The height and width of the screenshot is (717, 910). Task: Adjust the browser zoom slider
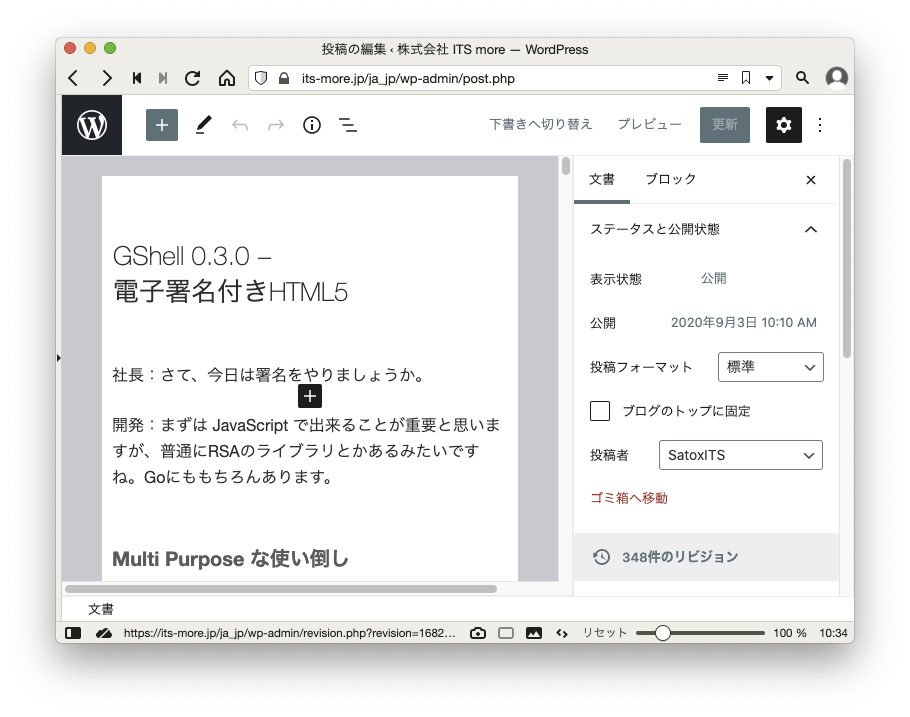tap(662, 633)
